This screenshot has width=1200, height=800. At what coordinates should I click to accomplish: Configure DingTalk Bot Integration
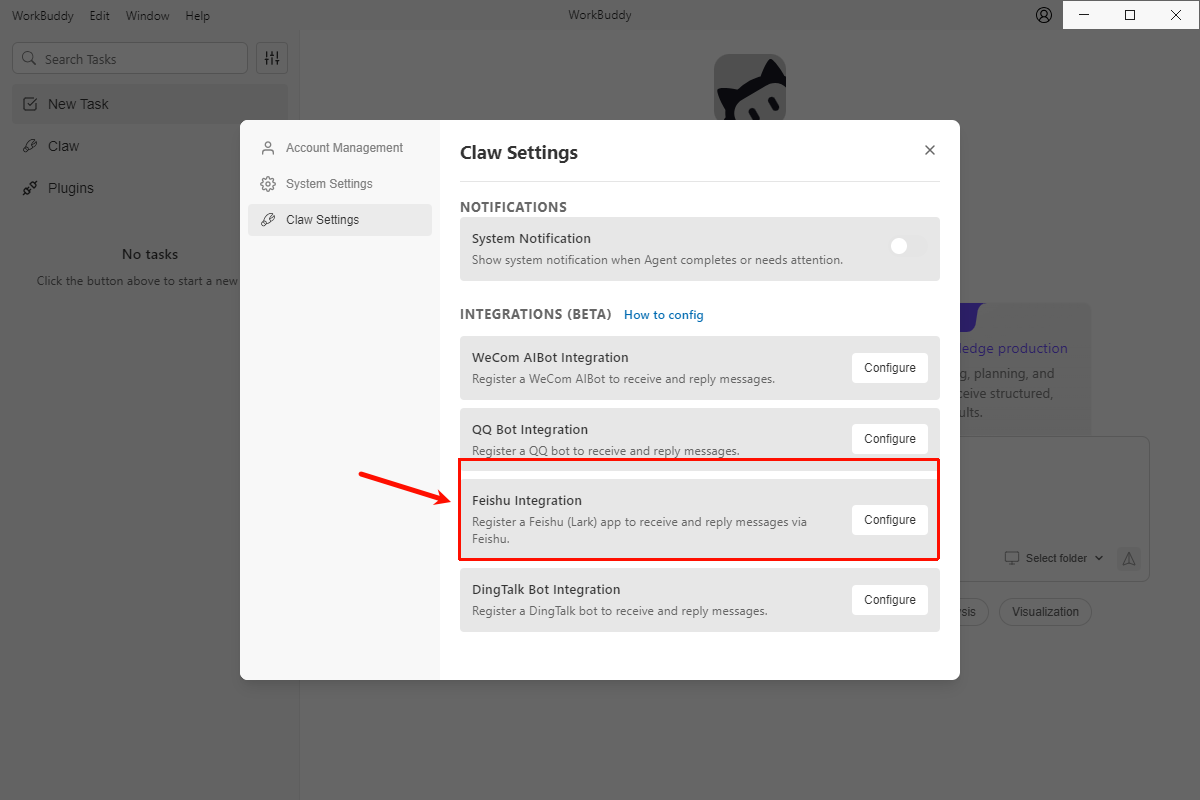tap(890, 600)
